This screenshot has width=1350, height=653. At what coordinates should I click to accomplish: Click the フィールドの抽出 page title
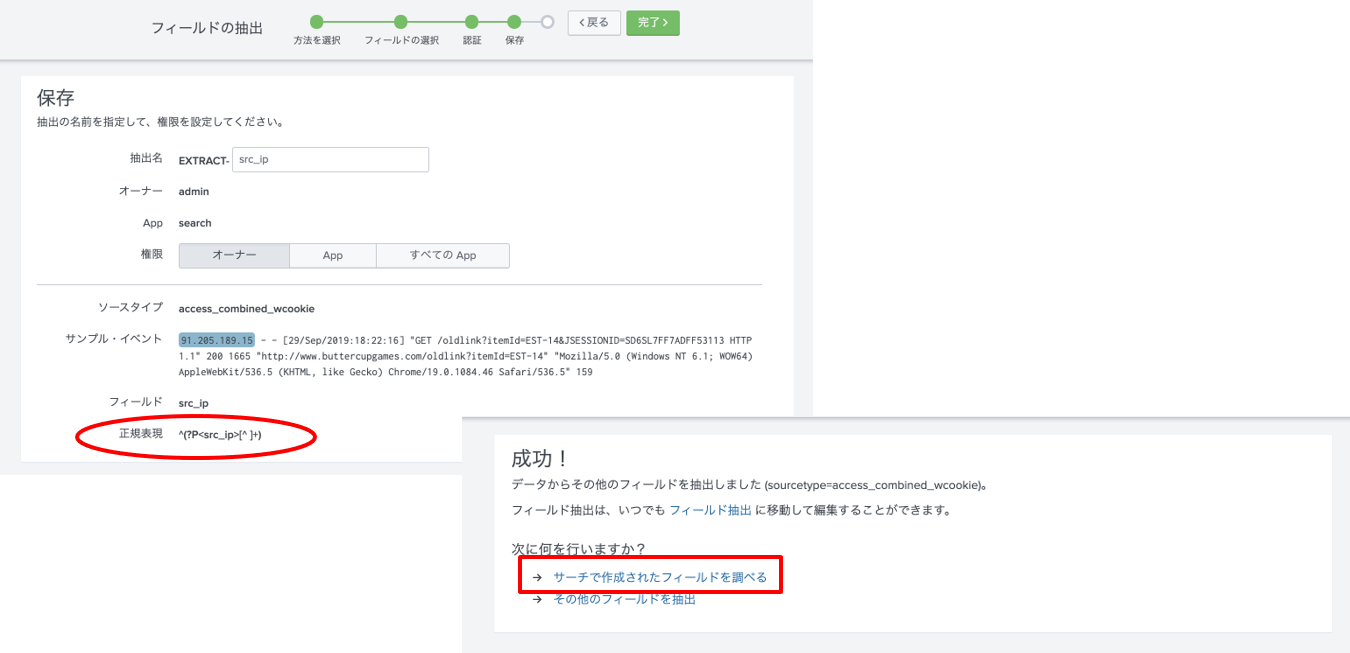(207, 28)
